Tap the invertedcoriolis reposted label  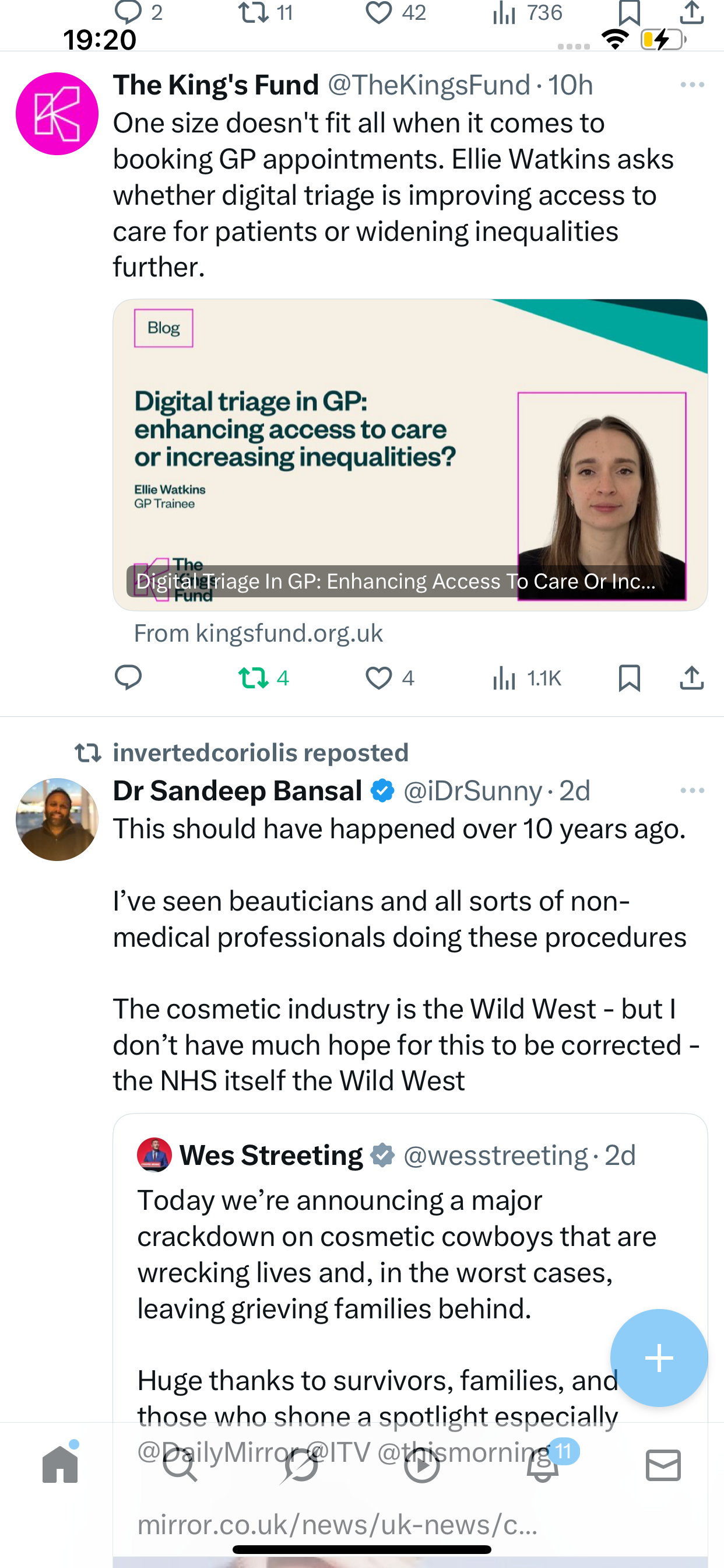pos(261,753)
